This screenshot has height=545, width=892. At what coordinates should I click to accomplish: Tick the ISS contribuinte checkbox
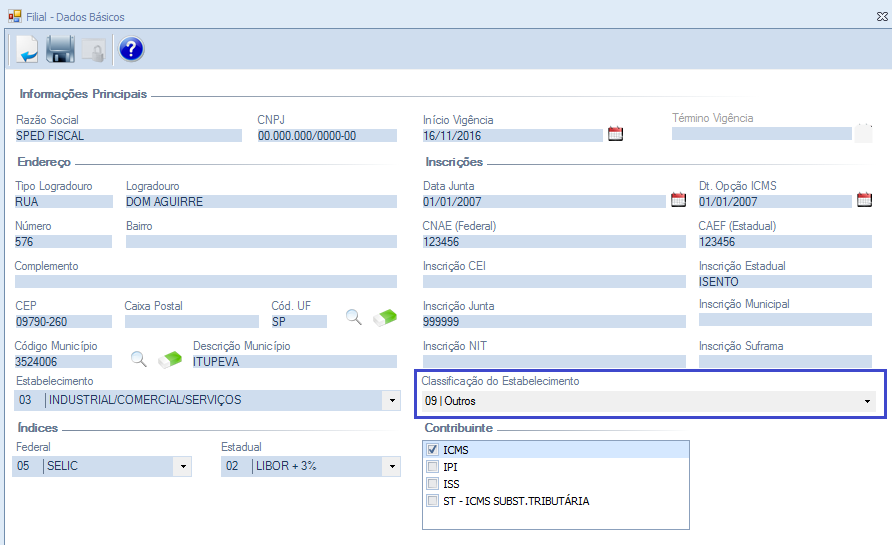click(x=432, y=484)
